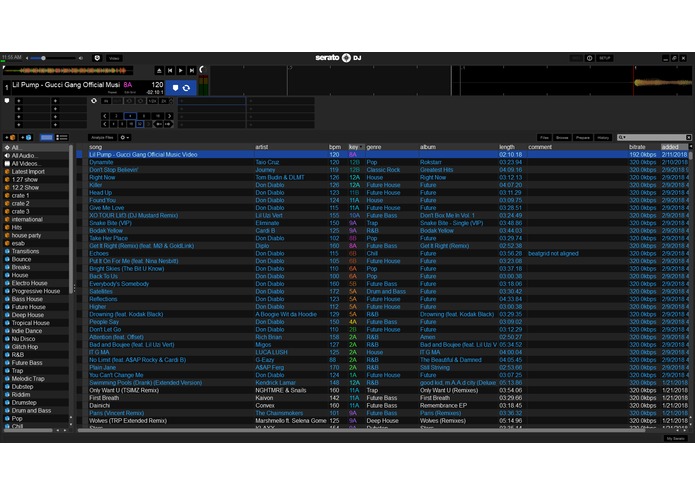Add a new crate with the orange icon
The image size is (695, 494).
(x=10, y=138)
